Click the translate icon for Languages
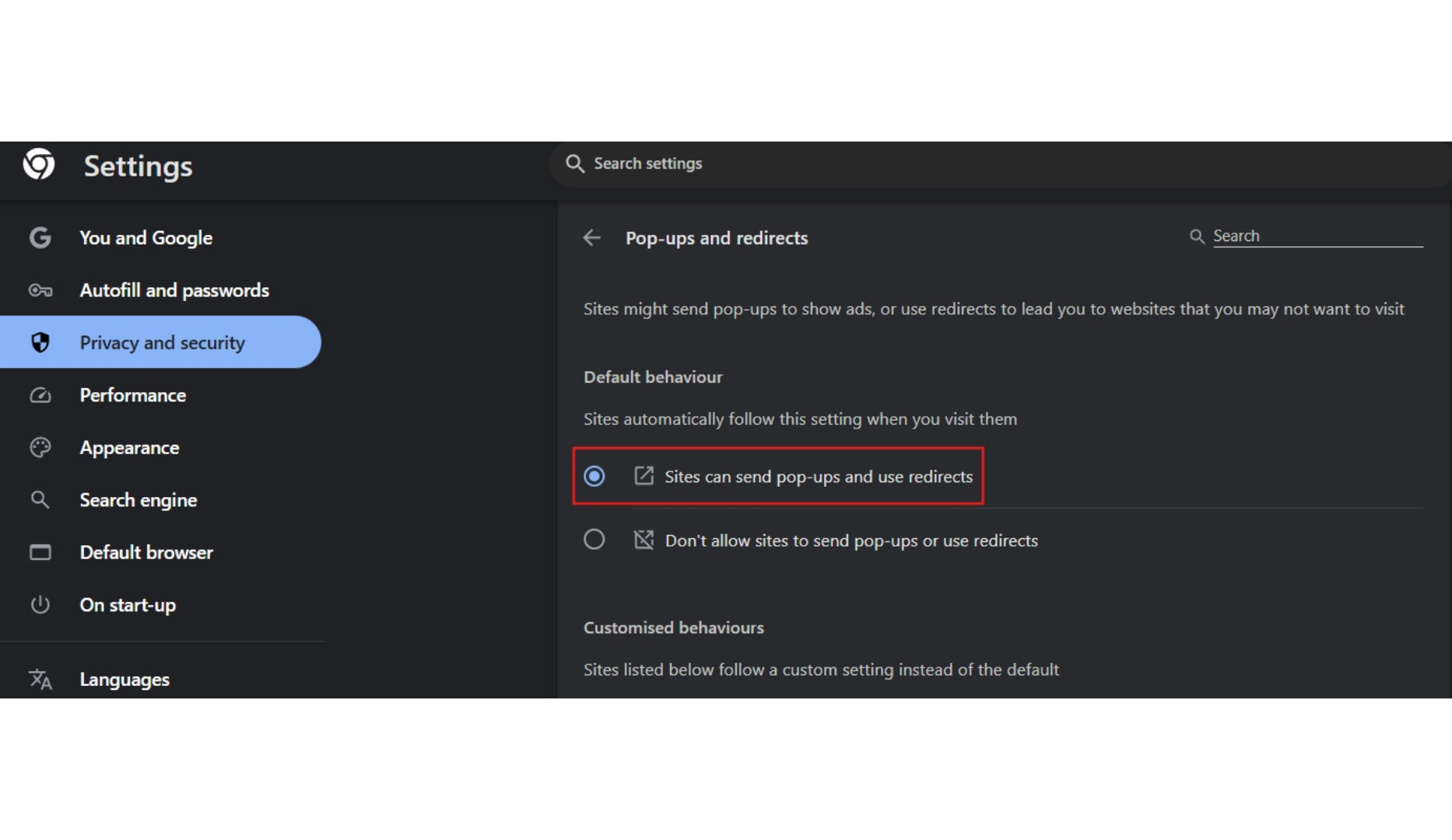The height and width of the screenshot is (840, 1452). point(40,679)
